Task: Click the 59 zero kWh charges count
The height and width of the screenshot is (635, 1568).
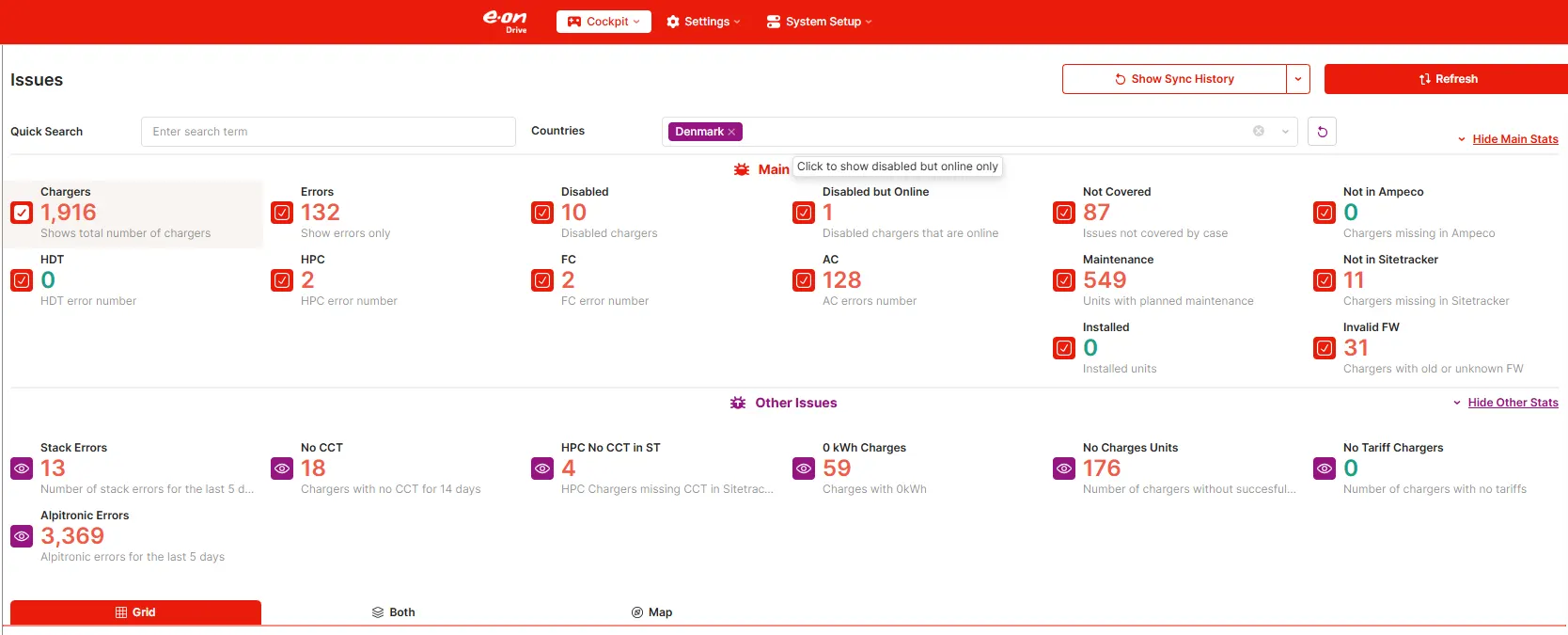Action: 837,468
